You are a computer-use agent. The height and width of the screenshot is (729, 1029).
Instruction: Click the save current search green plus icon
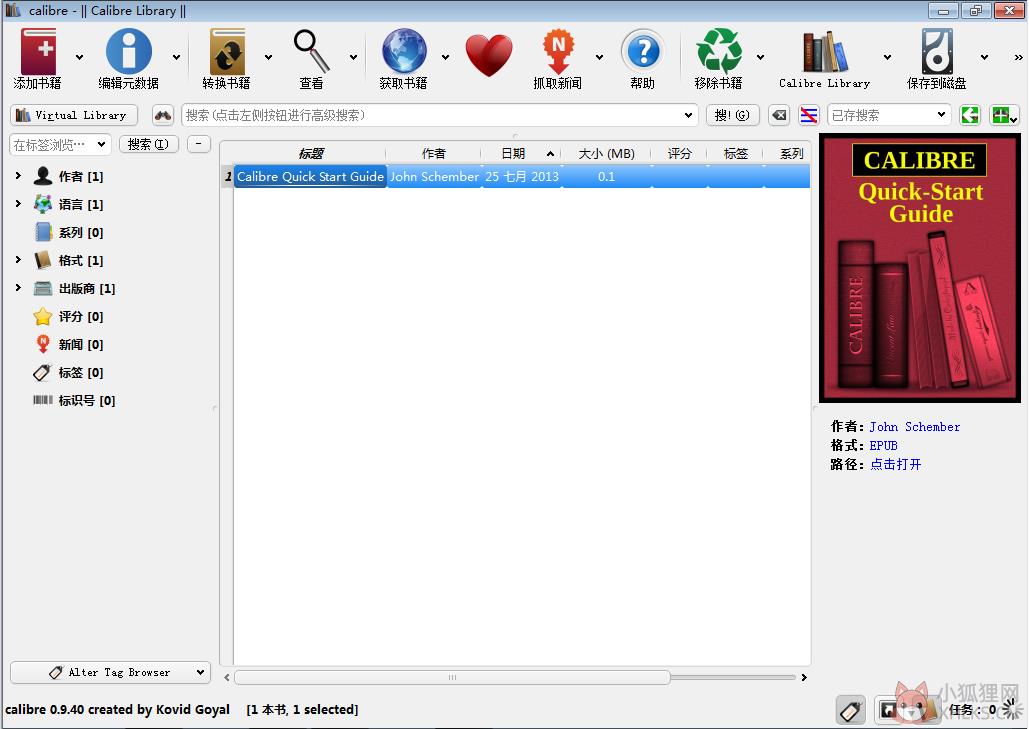tap(1004, 115)
